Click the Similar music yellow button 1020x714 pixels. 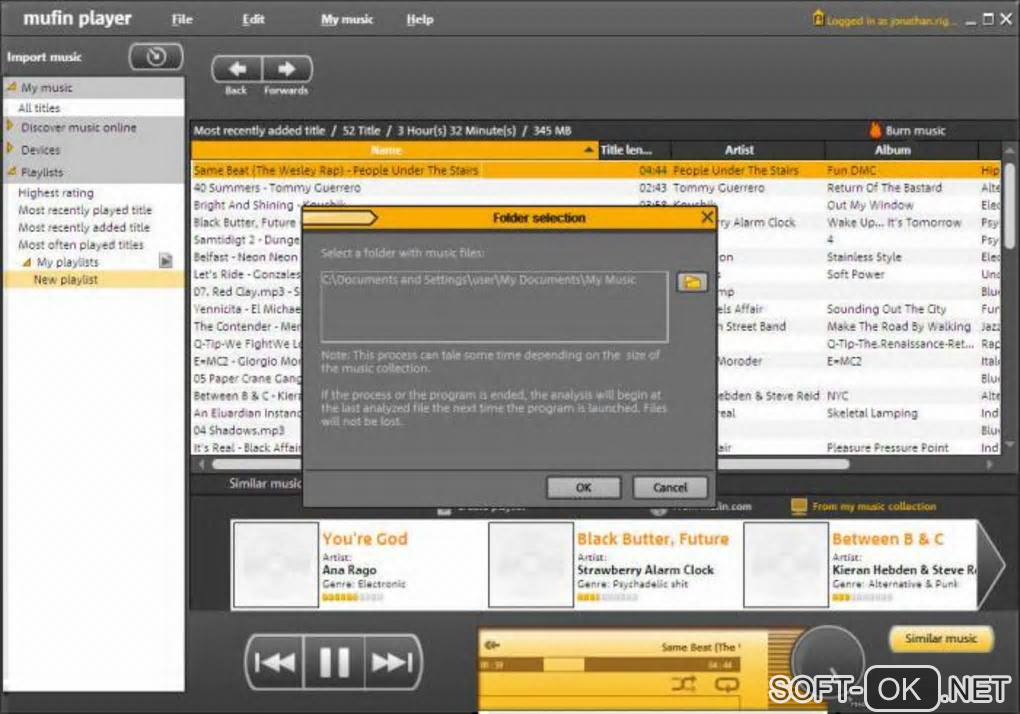(941, 639)
